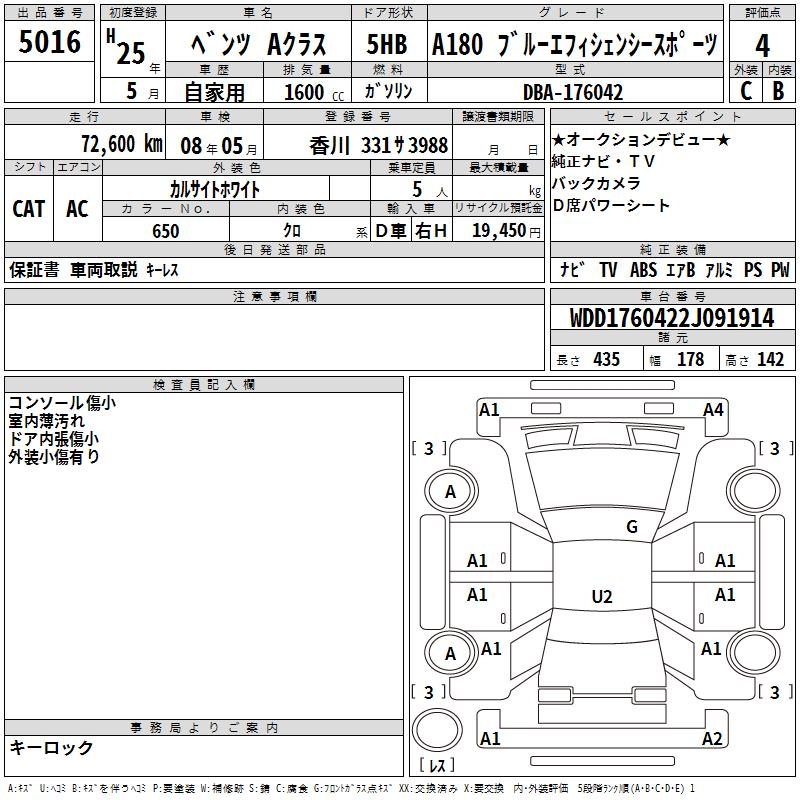Select the sales point 純正ナビ・TV
The width and height of the screenshot is (800, 800).
click(x=603, y=161)
